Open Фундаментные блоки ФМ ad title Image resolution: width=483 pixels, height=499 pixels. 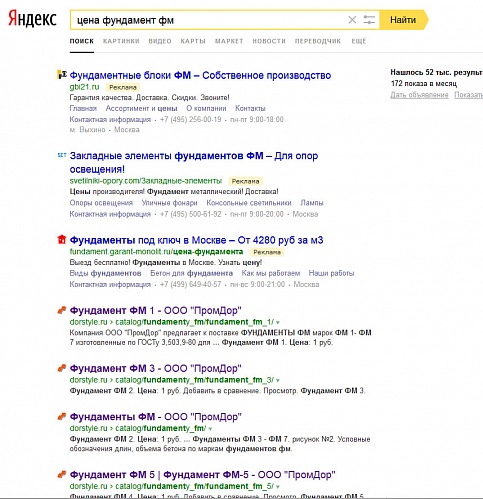tap(200, 75)
